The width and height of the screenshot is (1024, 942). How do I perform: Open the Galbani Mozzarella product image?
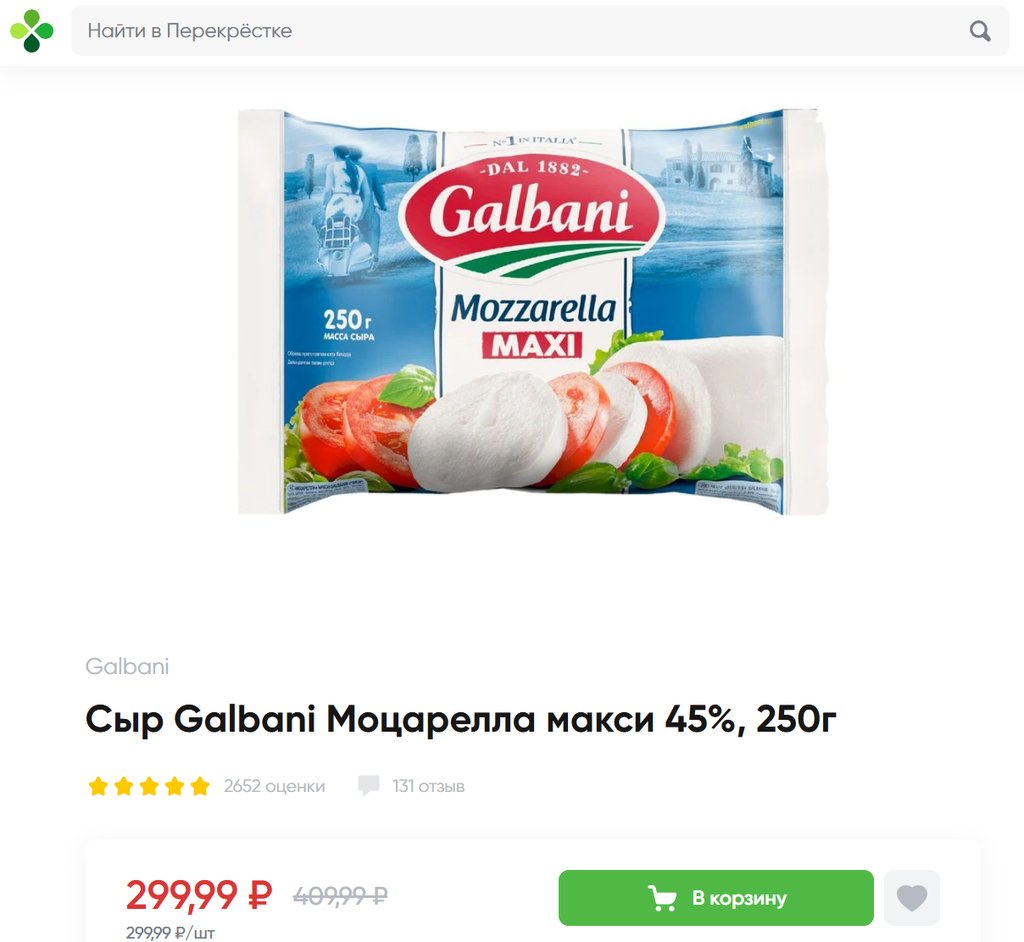point(533,312)
